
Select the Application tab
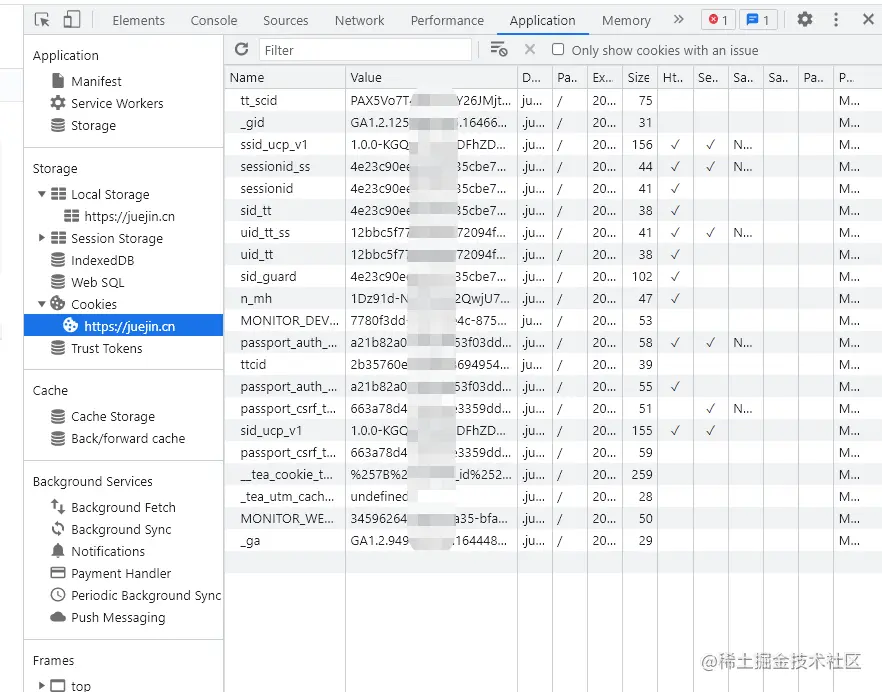(x=542, y=21)
